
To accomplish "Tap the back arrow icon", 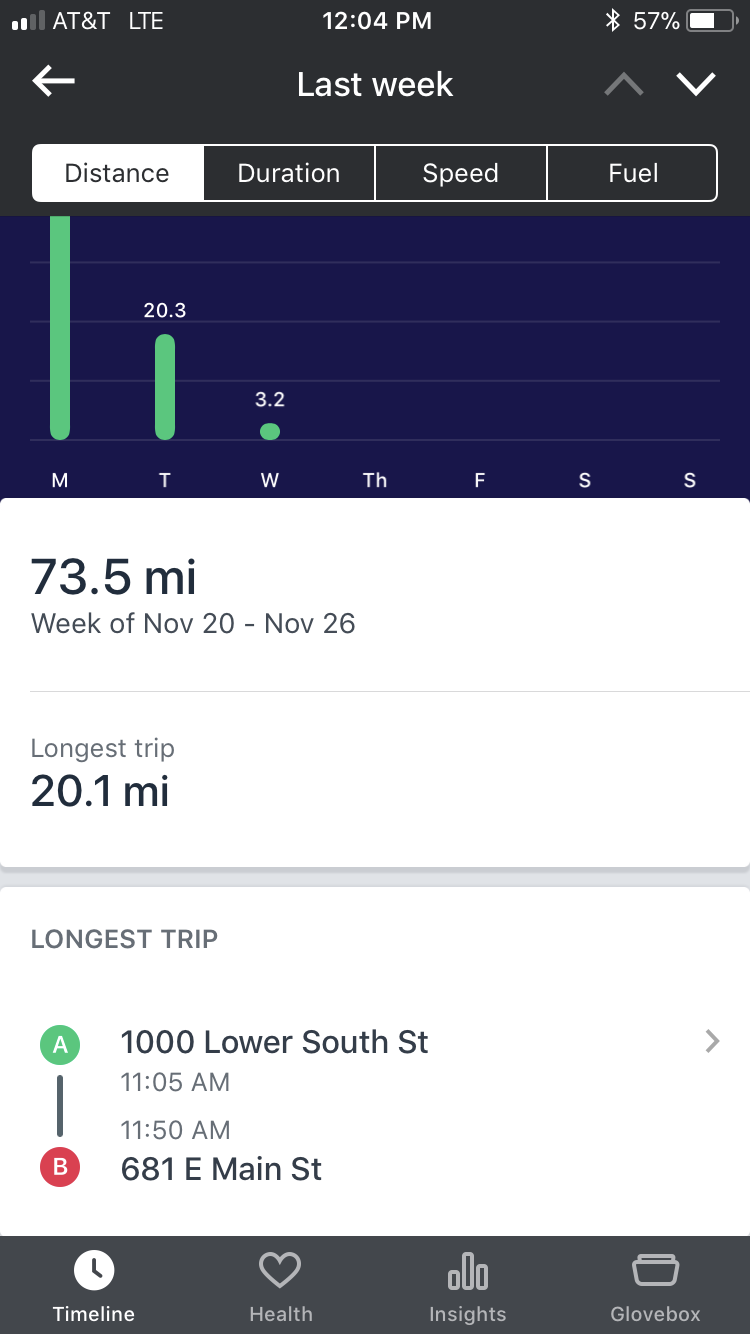I will pos(54,82).
